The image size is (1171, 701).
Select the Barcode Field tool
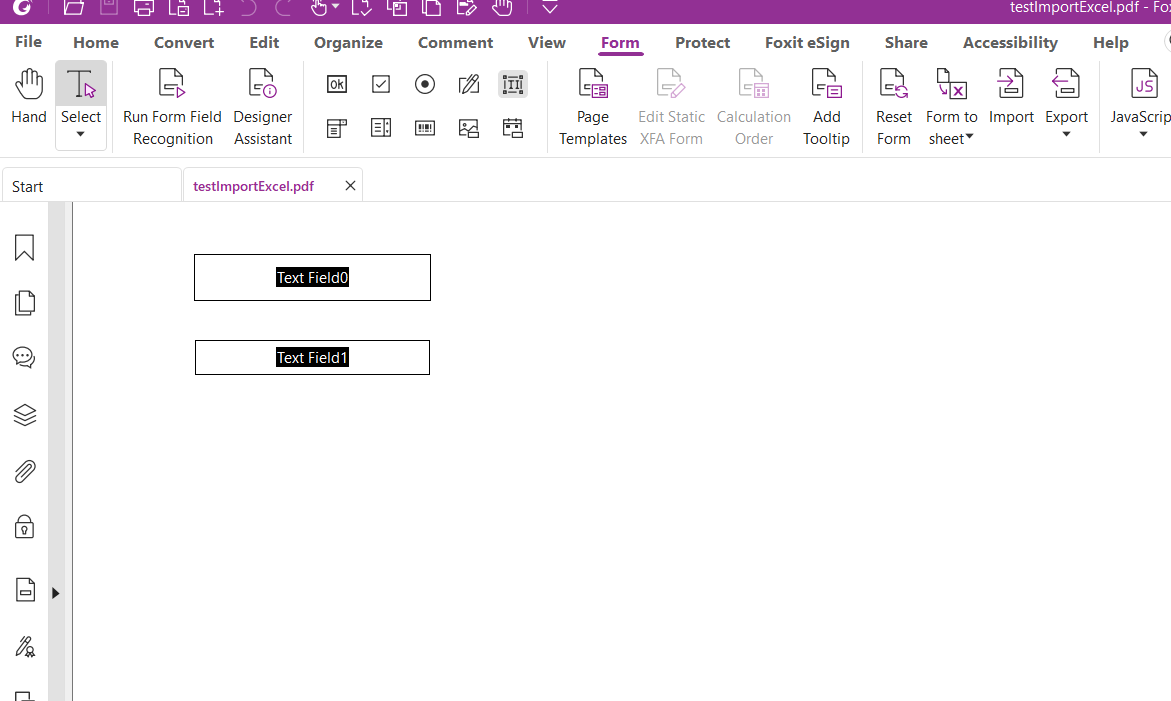click(x=424, y=128)
